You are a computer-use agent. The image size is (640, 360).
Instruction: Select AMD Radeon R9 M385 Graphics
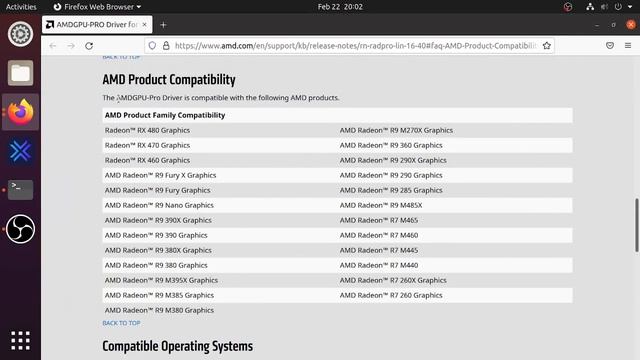coord(159,296)
